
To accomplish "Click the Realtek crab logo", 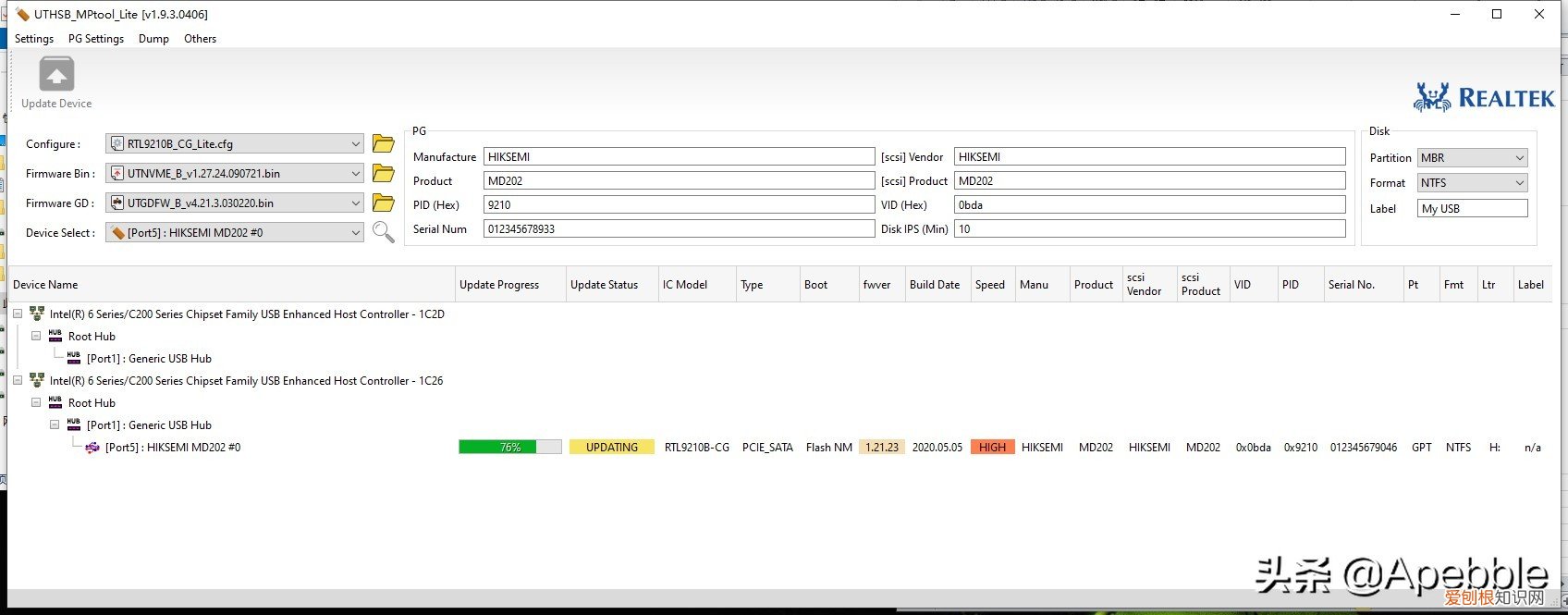I will (1431, 97).
